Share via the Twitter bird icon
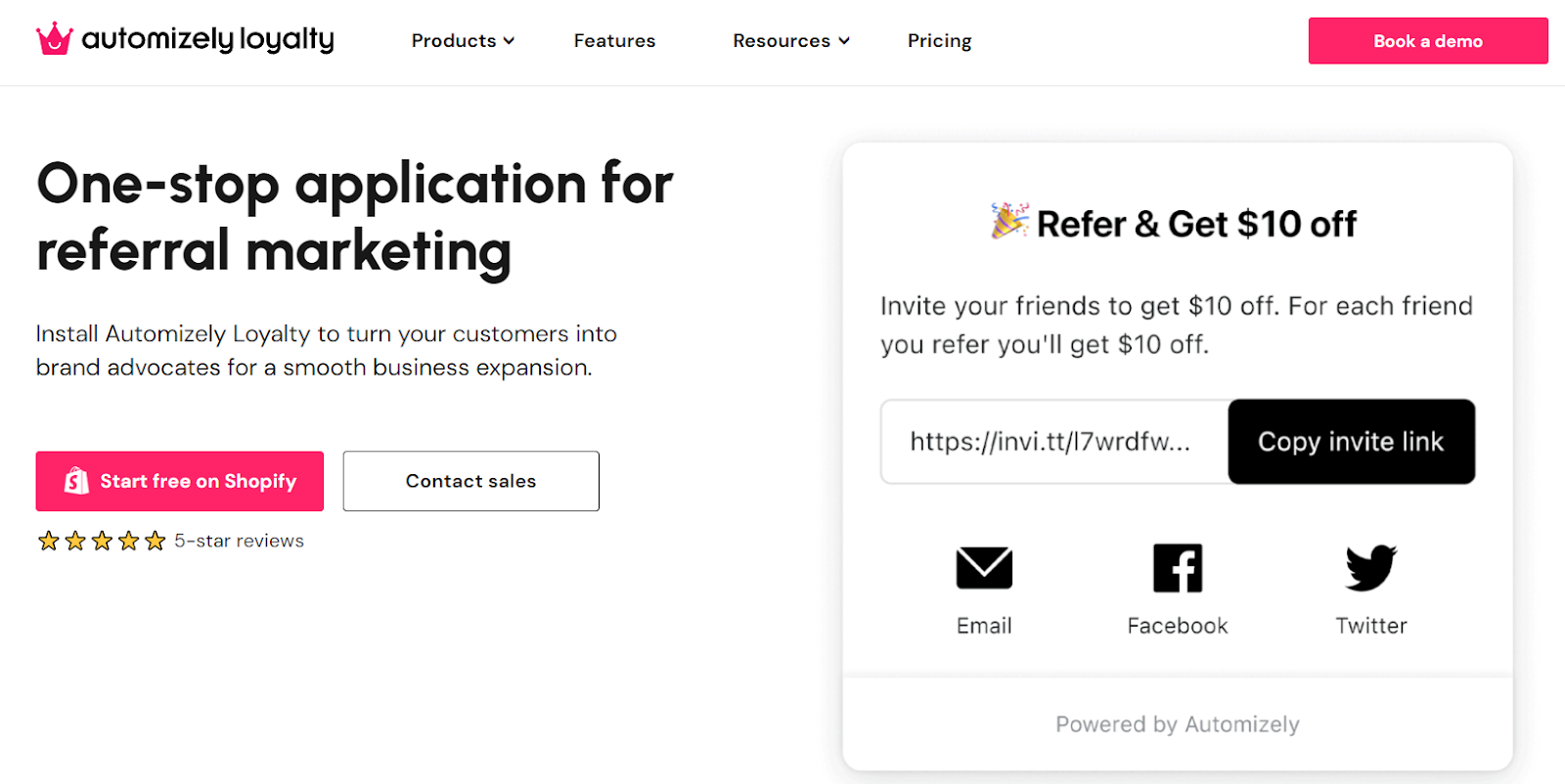The height and width of the screenshot is (784, 1565). 1371,568
